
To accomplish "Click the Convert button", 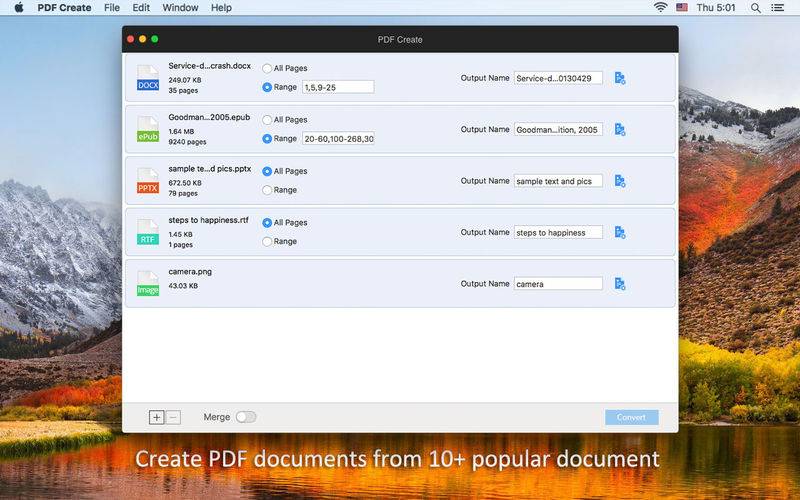I will (632, 417).
